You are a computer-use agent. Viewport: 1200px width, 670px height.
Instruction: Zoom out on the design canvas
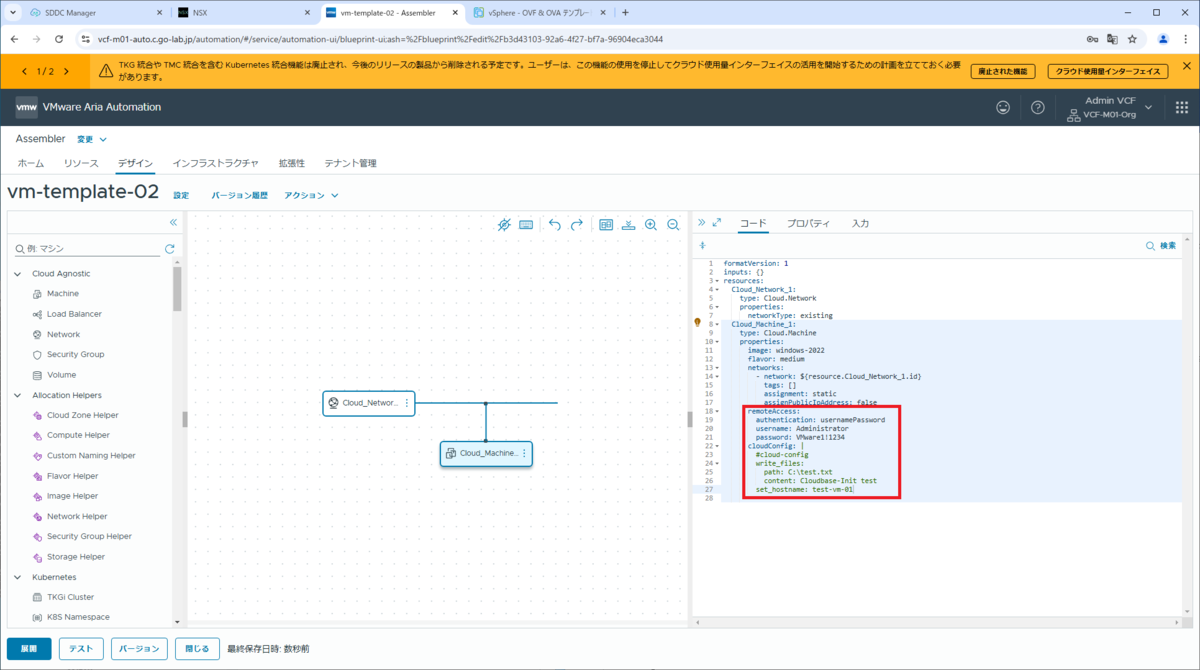(x=673, y=225)
